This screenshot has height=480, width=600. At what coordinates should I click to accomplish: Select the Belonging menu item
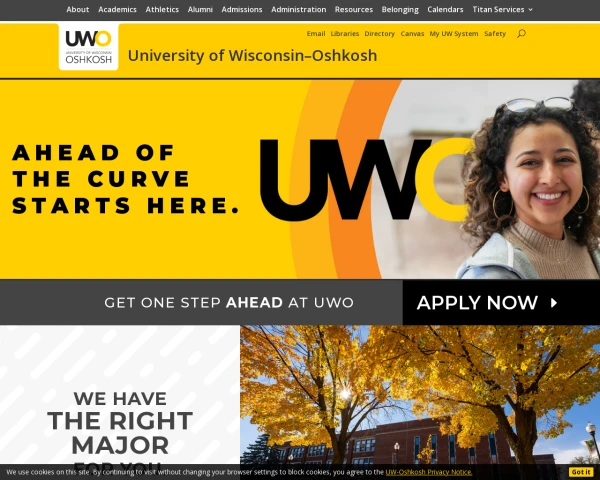point(400,10)
